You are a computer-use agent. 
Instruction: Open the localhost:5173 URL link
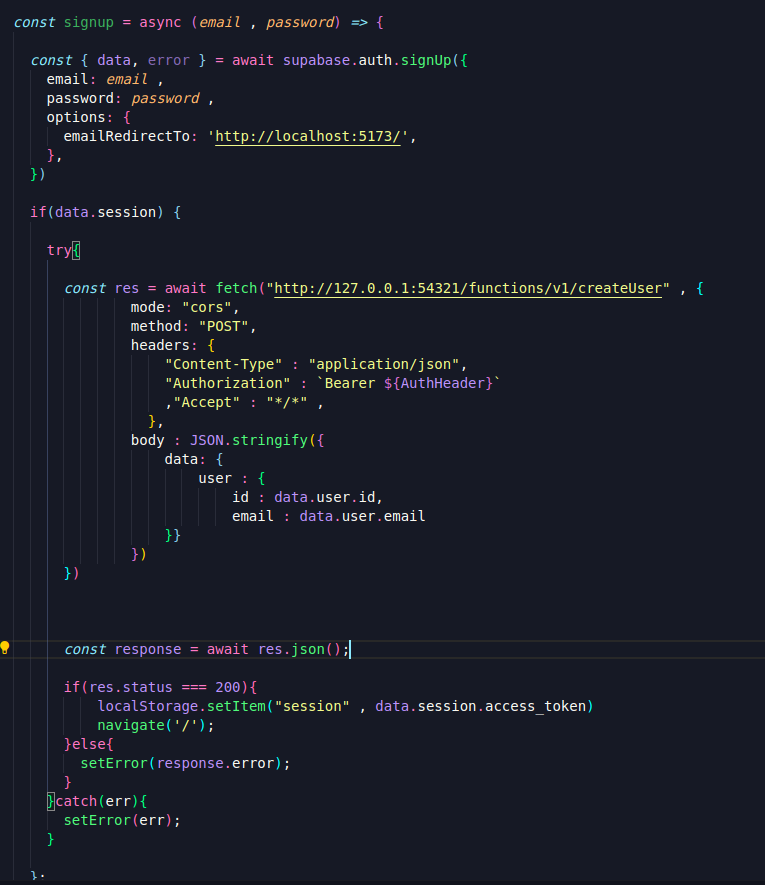tap(307, 137)
